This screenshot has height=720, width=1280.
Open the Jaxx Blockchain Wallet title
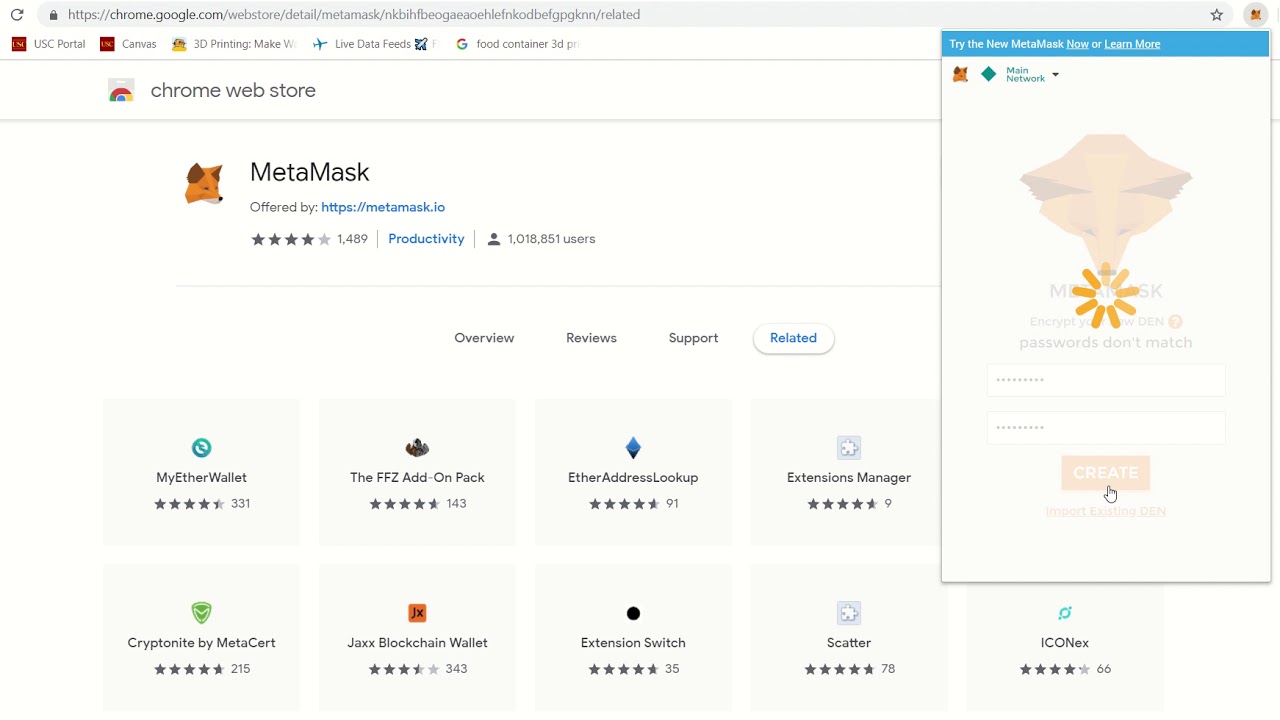tap(417, 643)
